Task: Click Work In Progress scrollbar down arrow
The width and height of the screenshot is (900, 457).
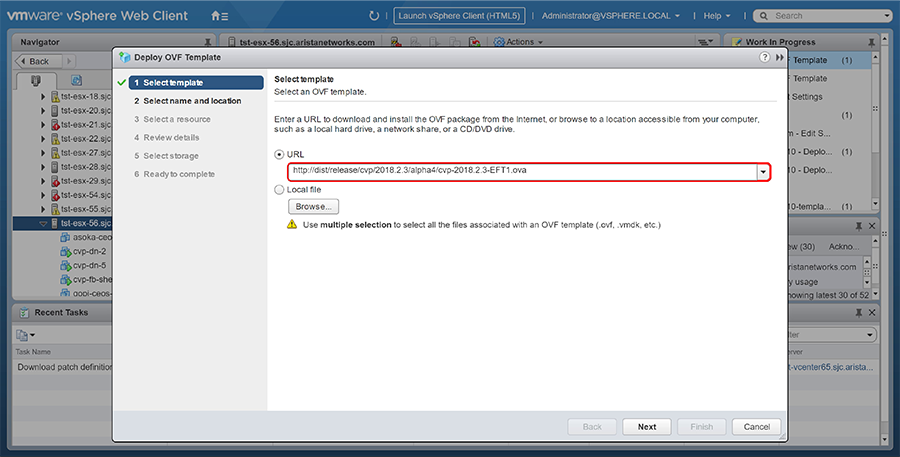Action: click(875, 204)
